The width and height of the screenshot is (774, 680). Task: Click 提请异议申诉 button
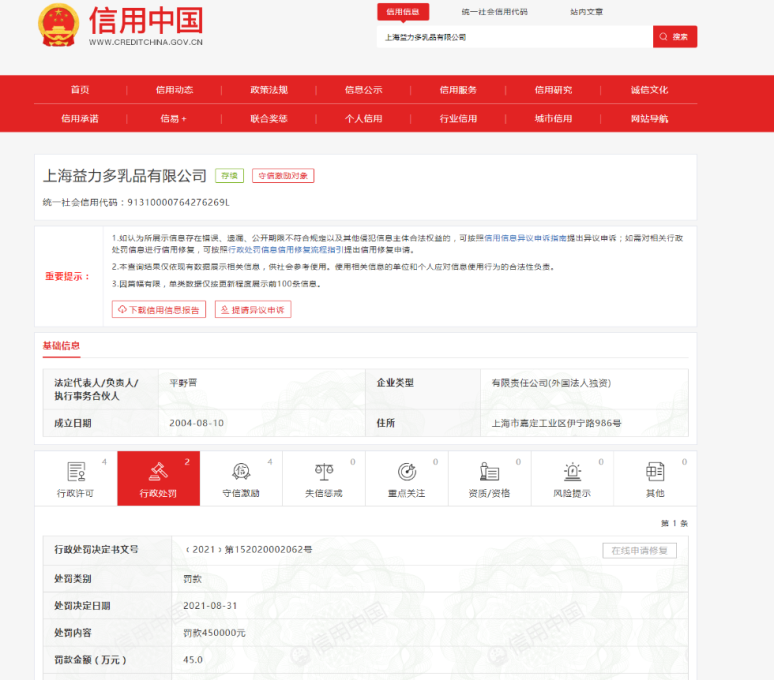pyautogui.click(x=253, y=309)
